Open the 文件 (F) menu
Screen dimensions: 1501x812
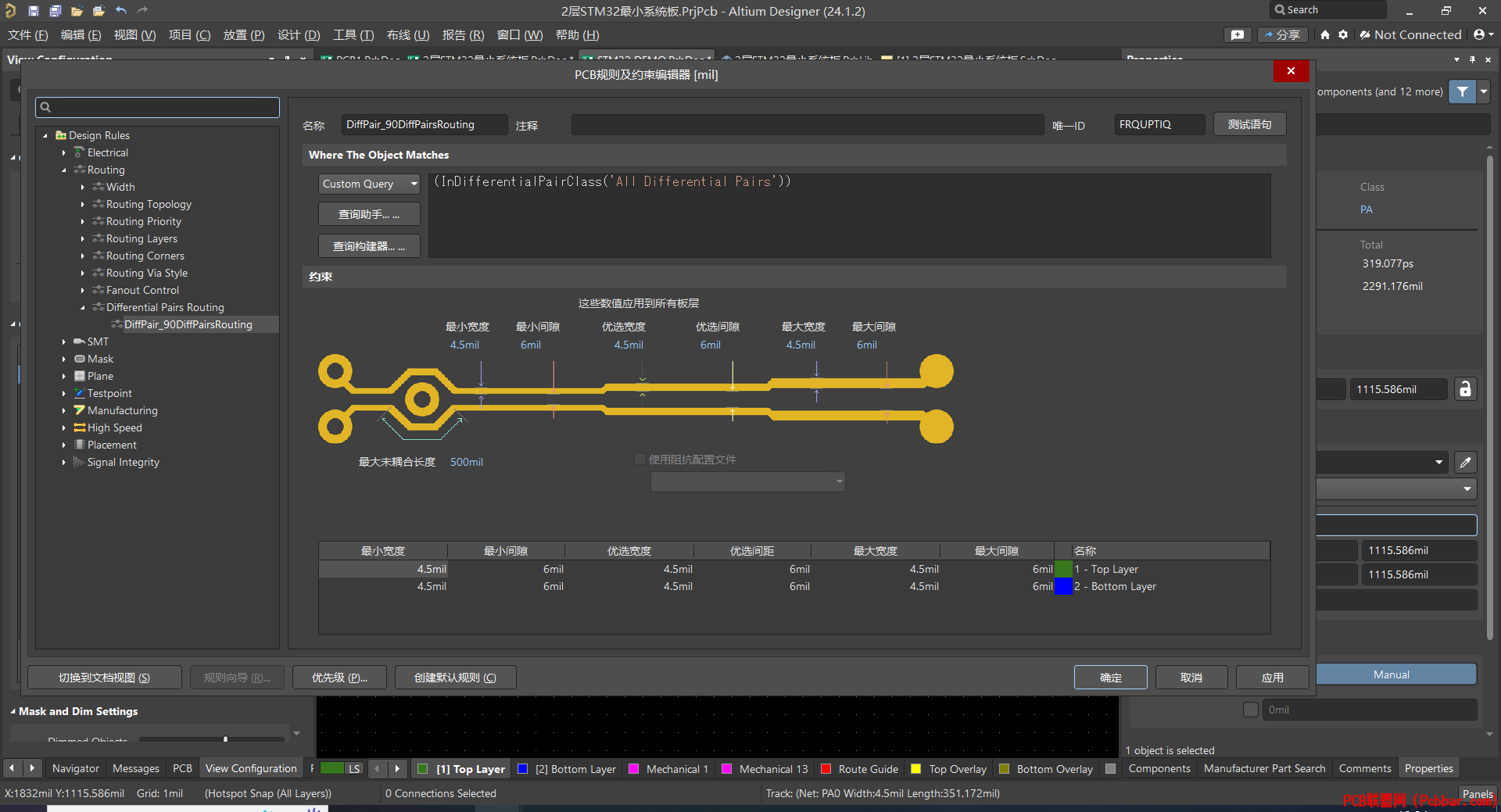point(28,35)
